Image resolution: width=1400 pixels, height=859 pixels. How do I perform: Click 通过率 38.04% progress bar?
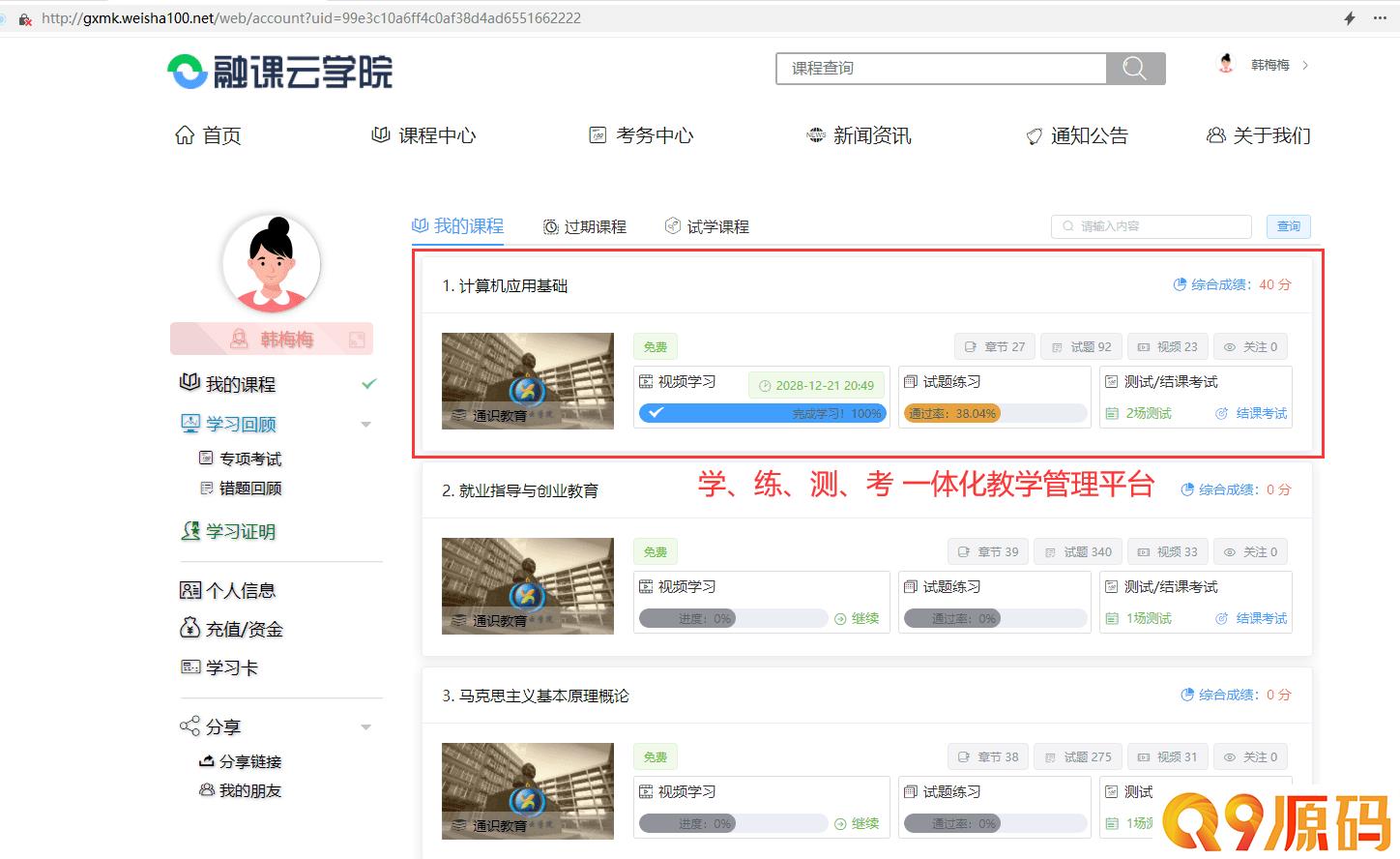994,413
